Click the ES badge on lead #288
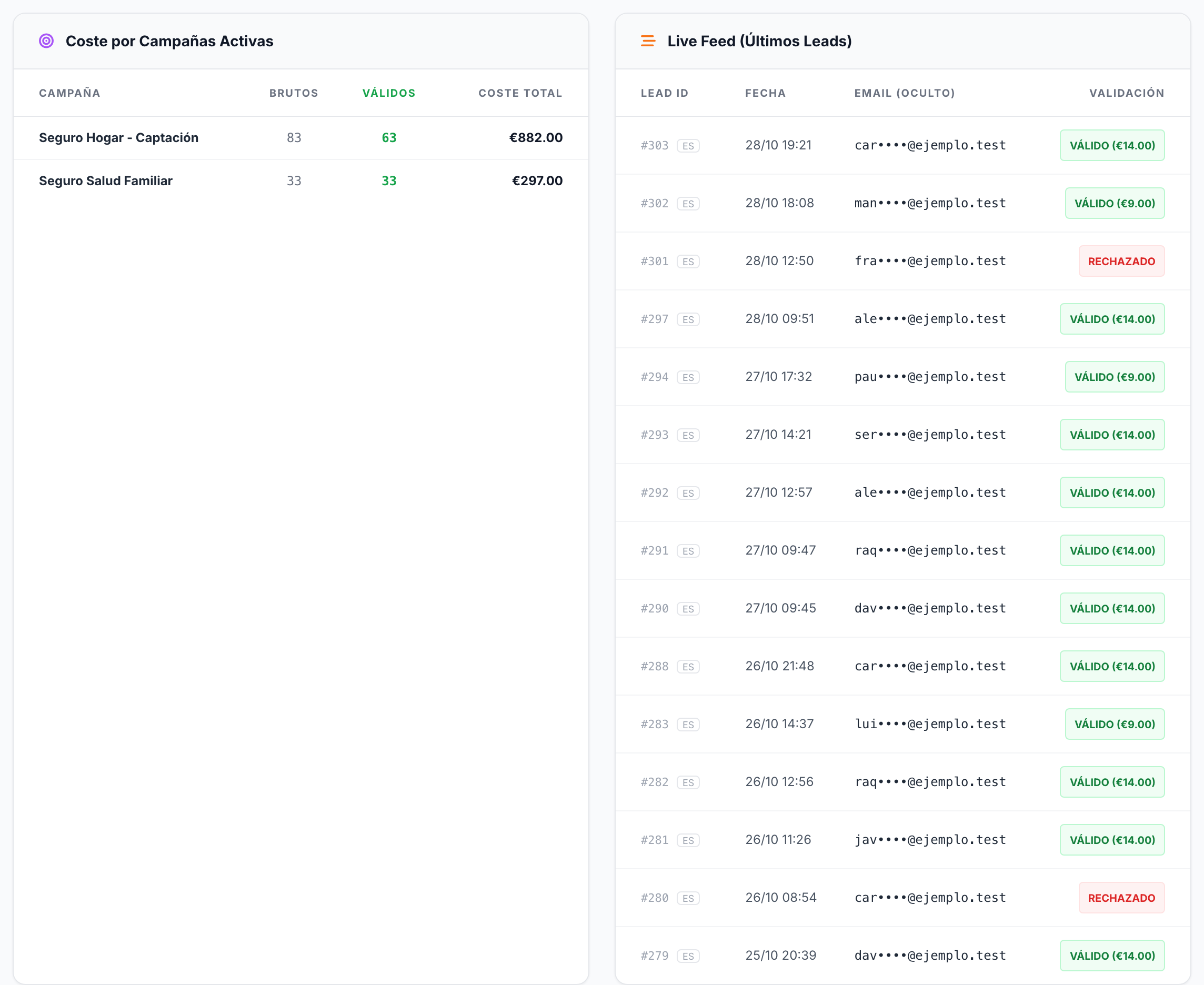 point(688,667)
